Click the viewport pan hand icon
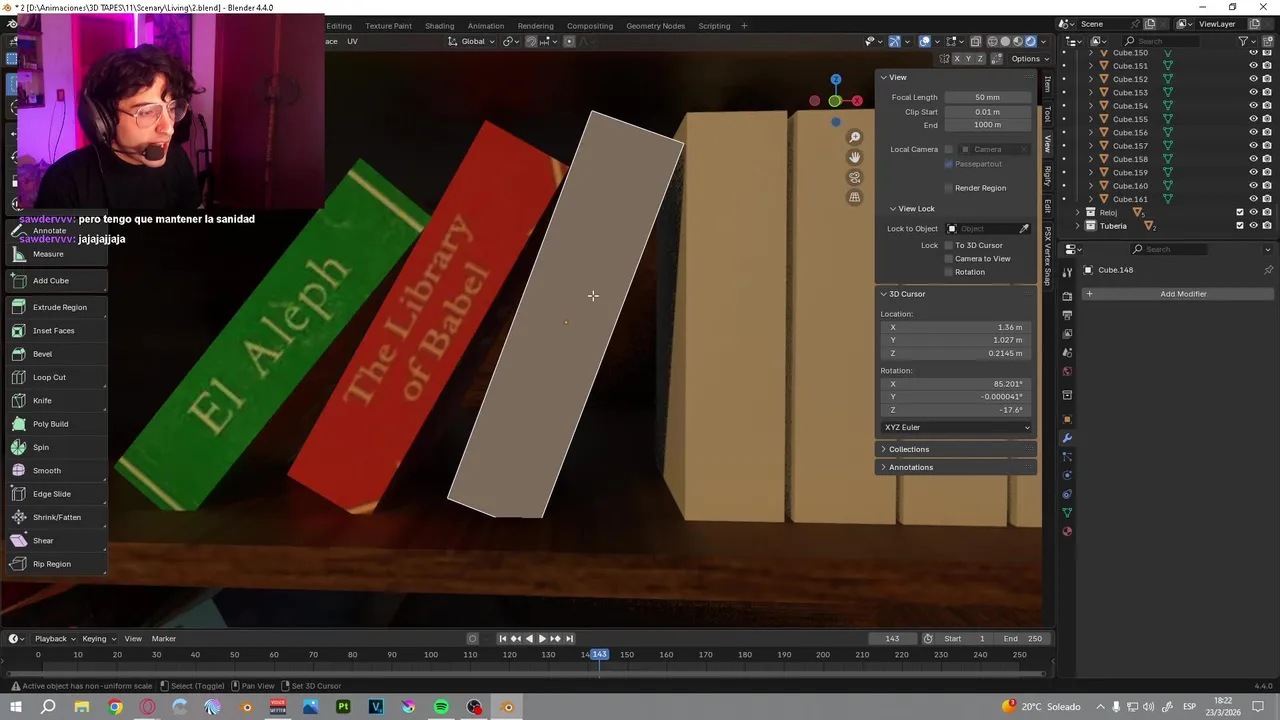This screenshot has width=1280, height=720. pyautogui.click(x=855, y=157)
